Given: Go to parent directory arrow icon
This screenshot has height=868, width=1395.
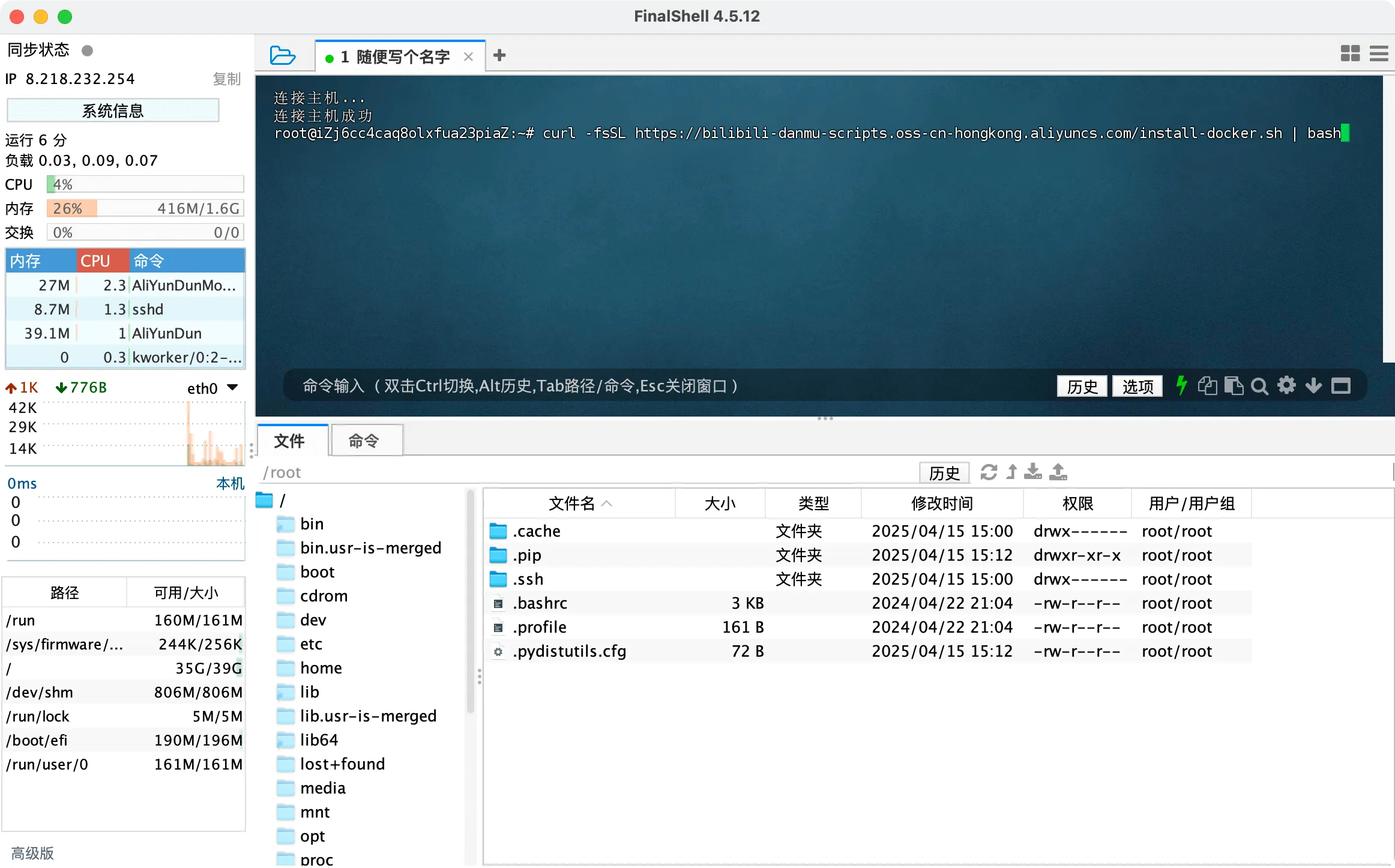Looking at the screenshot, I should click(1011, 472).
